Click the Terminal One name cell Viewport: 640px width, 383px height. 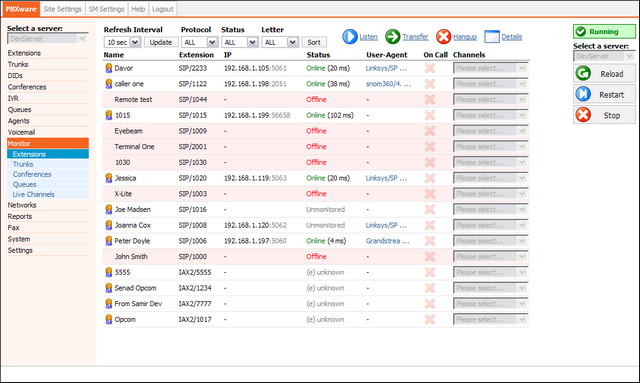click(134, 147)
